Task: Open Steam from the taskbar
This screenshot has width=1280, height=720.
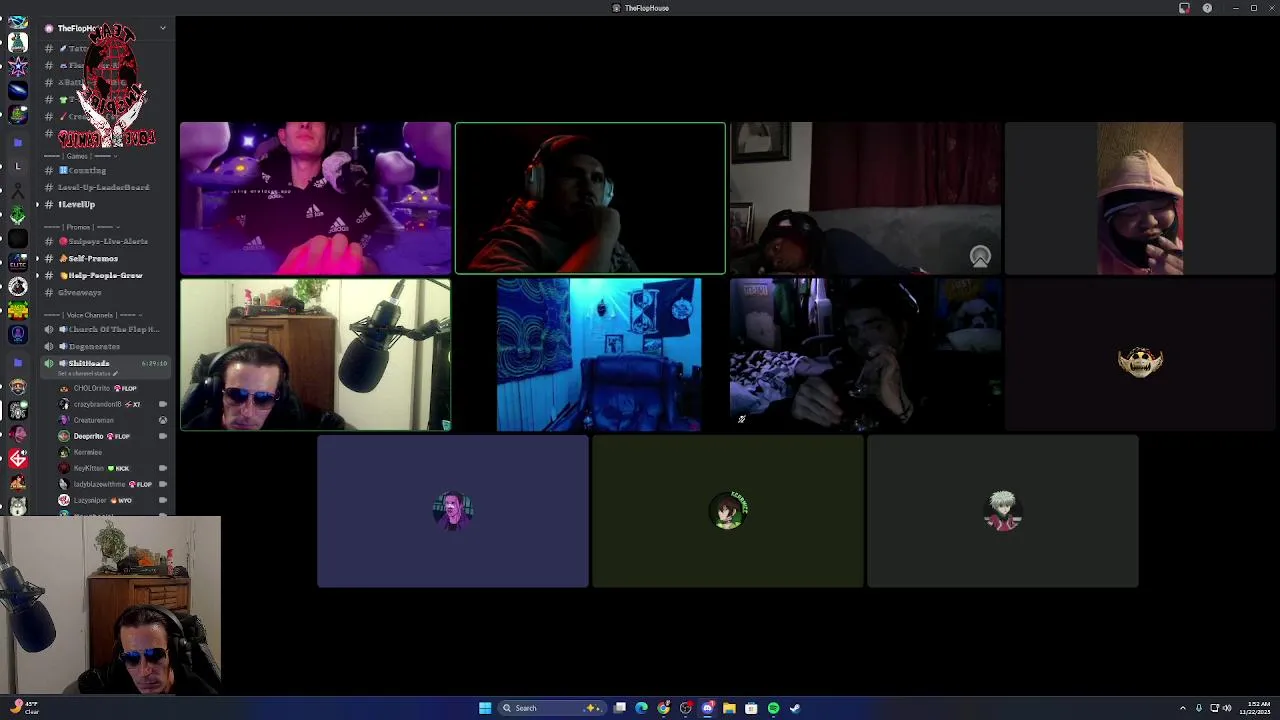Action: [x=795, y=708]
